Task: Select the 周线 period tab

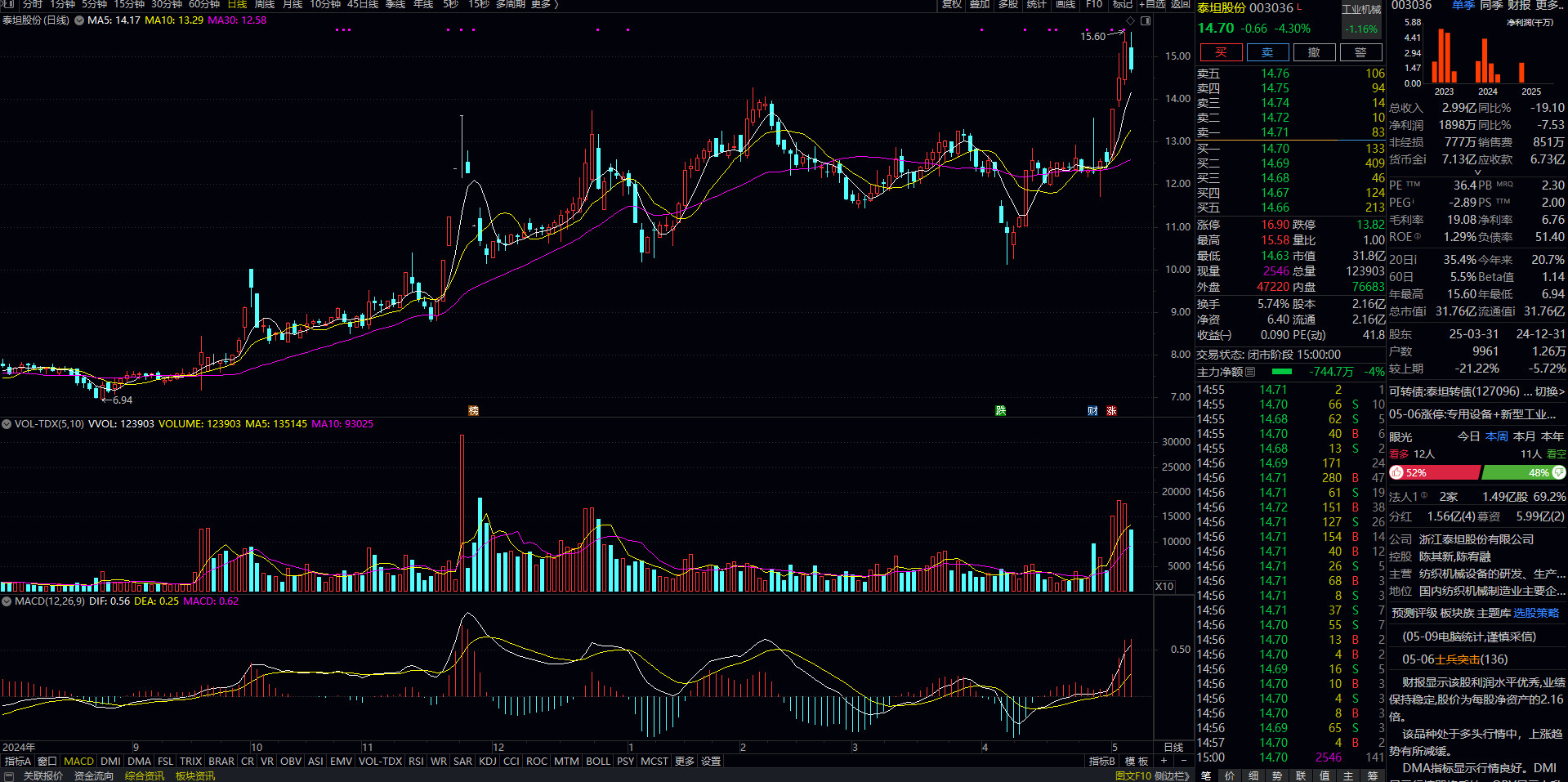Action: pos(265,4)
